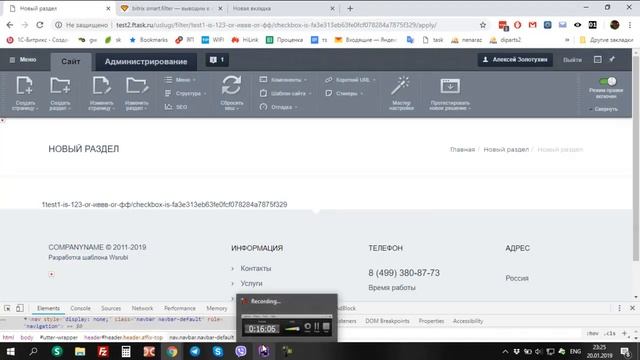The width and height of the screenshot is (640, 360).
Task: Reload the page in Chrome
Action: click(40, 25)
